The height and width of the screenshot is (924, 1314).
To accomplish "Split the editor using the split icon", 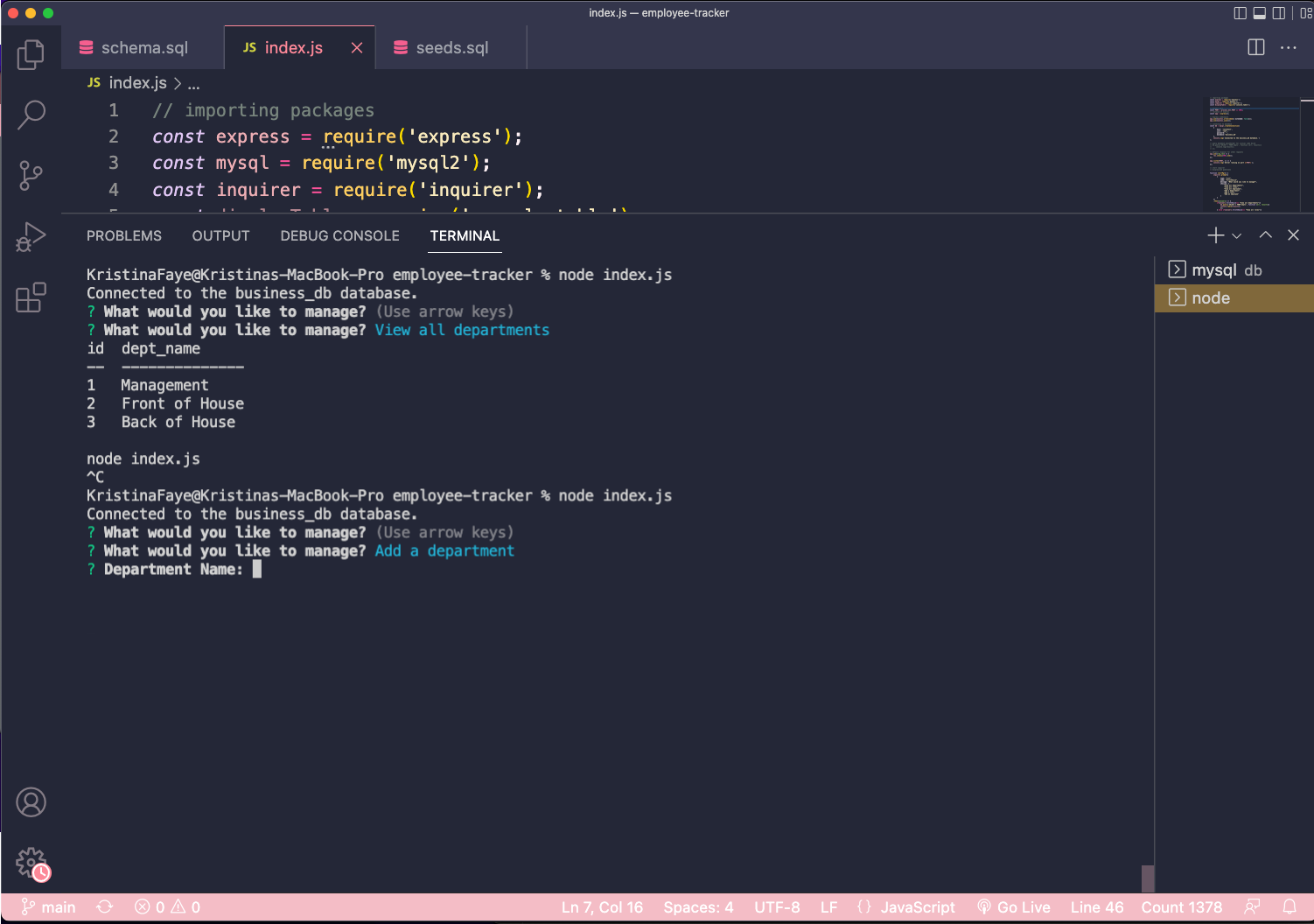I will (1256, 47).
